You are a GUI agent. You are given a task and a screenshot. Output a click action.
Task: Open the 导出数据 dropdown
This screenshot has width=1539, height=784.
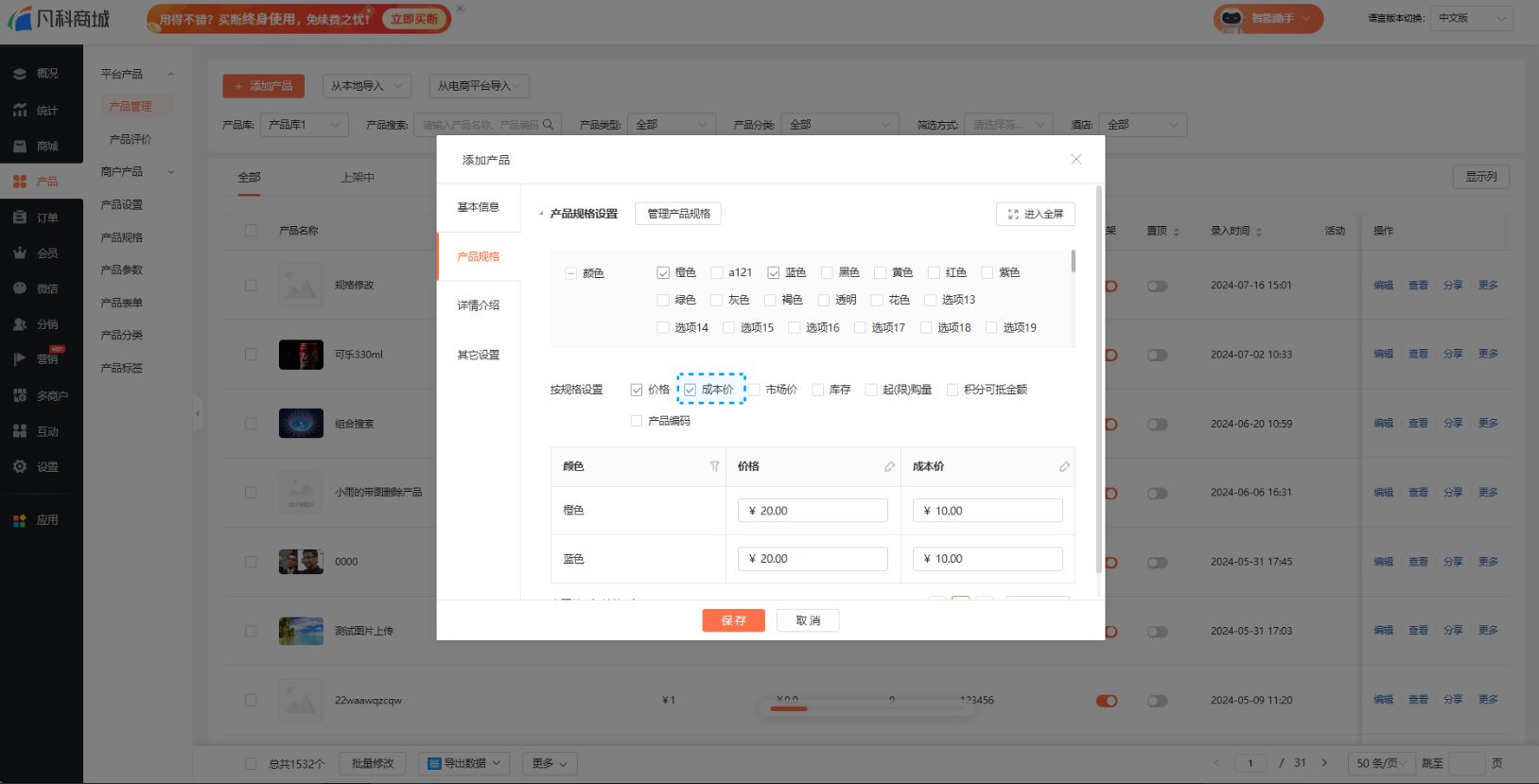(463, 763)
